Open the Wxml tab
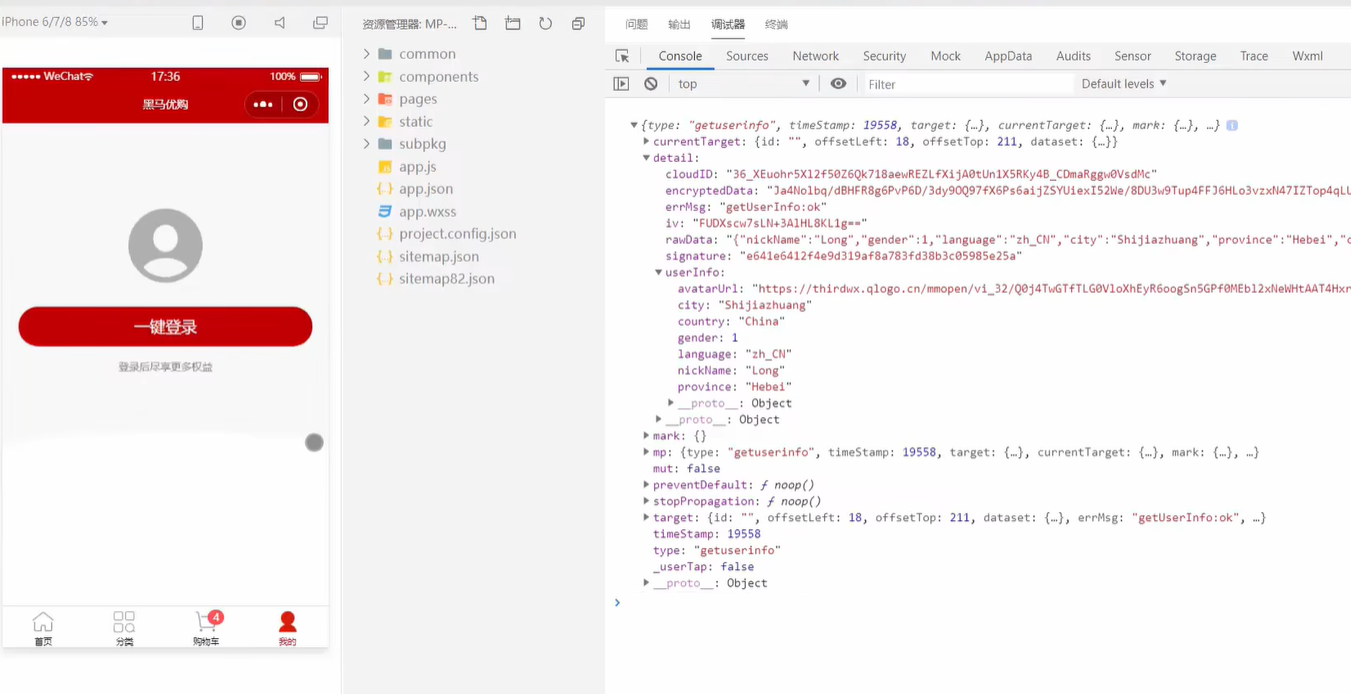The image size is (1351, 694). click(x=1307, y=56)
